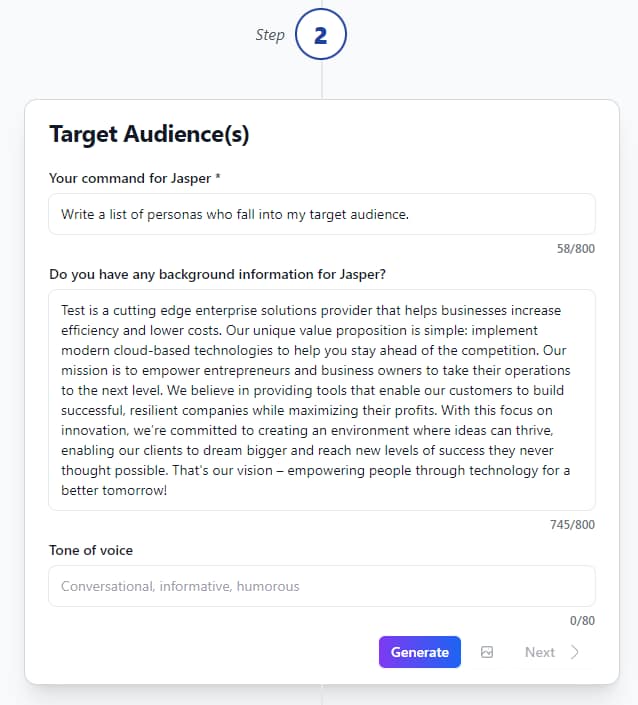The width and height of the screenshot is (638, 705).
Task: Click the 745/800 character counter
Action: [x=572, y=525]
